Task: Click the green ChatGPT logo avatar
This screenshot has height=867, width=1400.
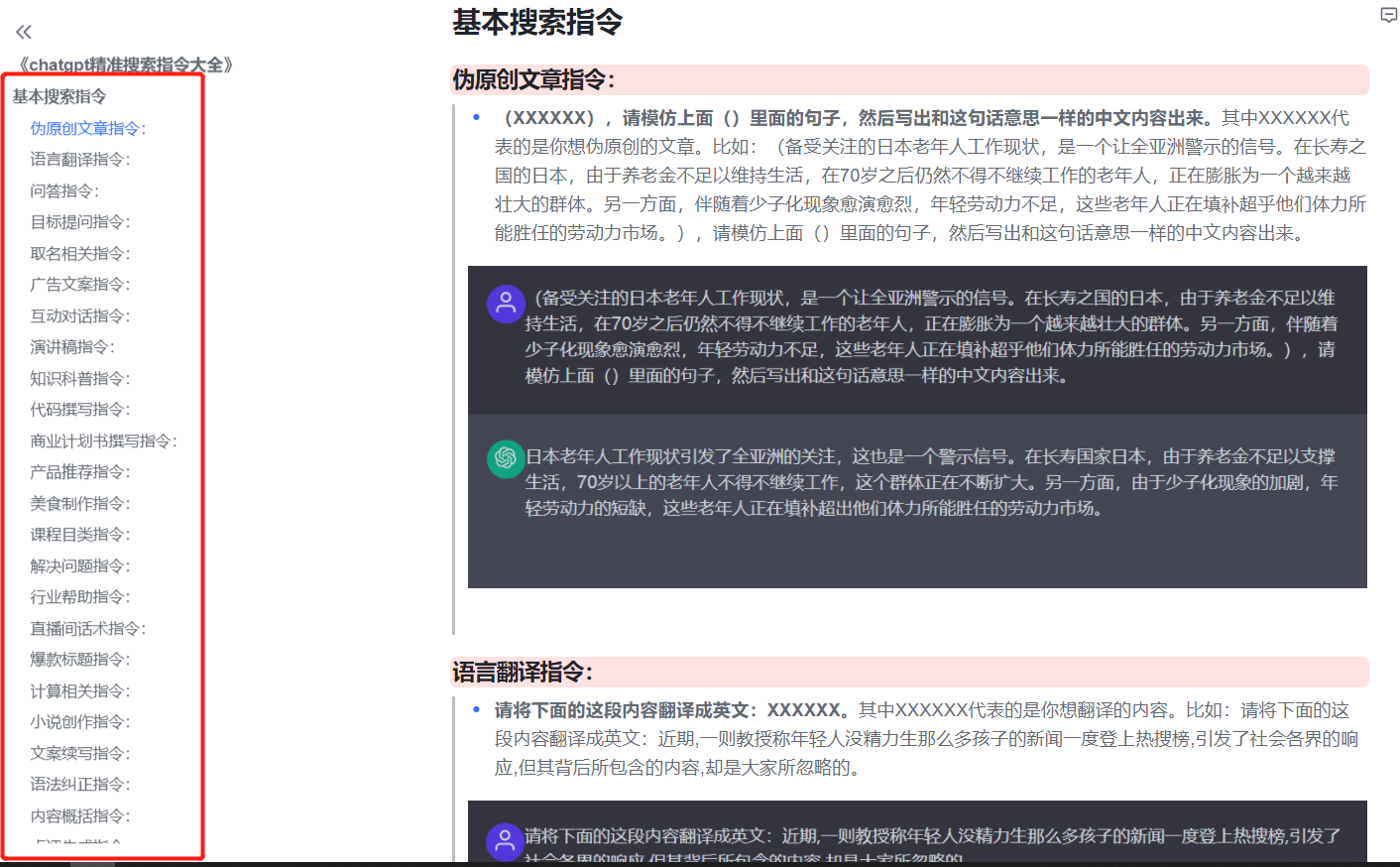Action: pyautogui.click(x=506, y=458)
